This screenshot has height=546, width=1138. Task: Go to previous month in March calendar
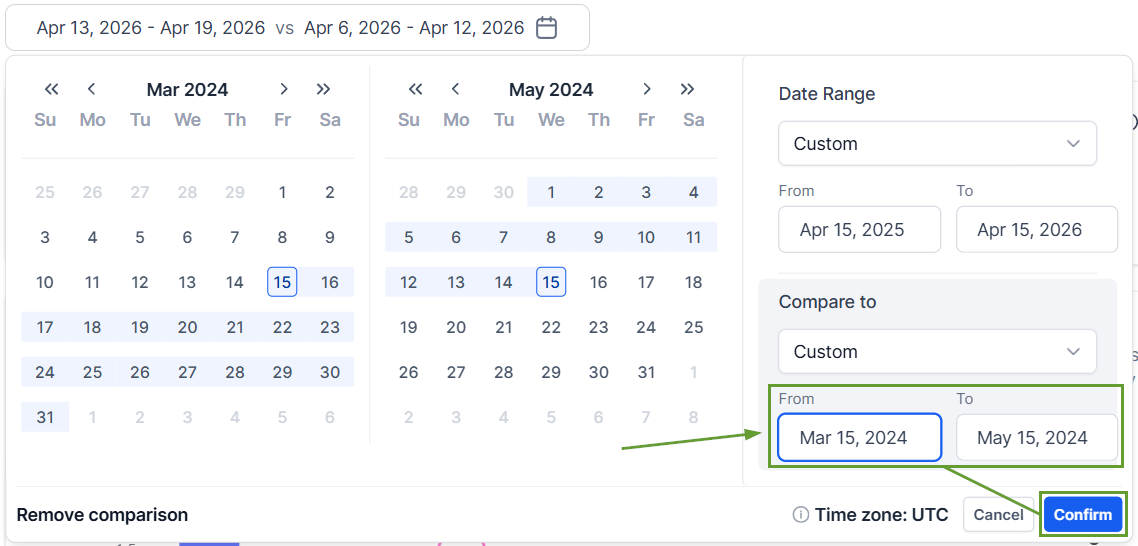pyautogui.click(x=92, y=89)
